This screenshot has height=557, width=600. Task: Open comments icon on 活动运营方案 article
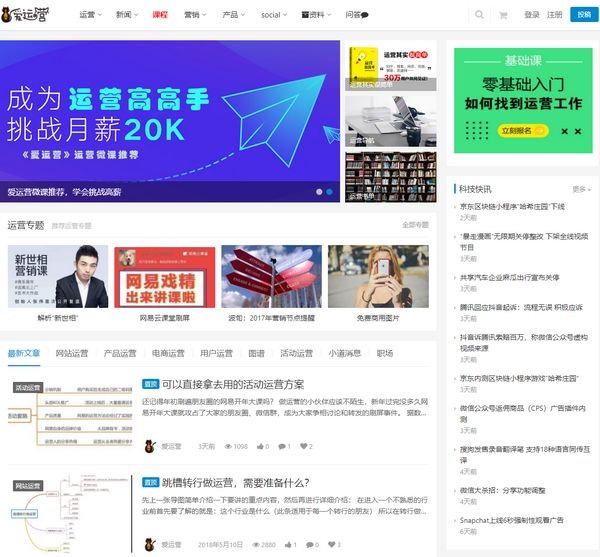click(x=282, y=446)
